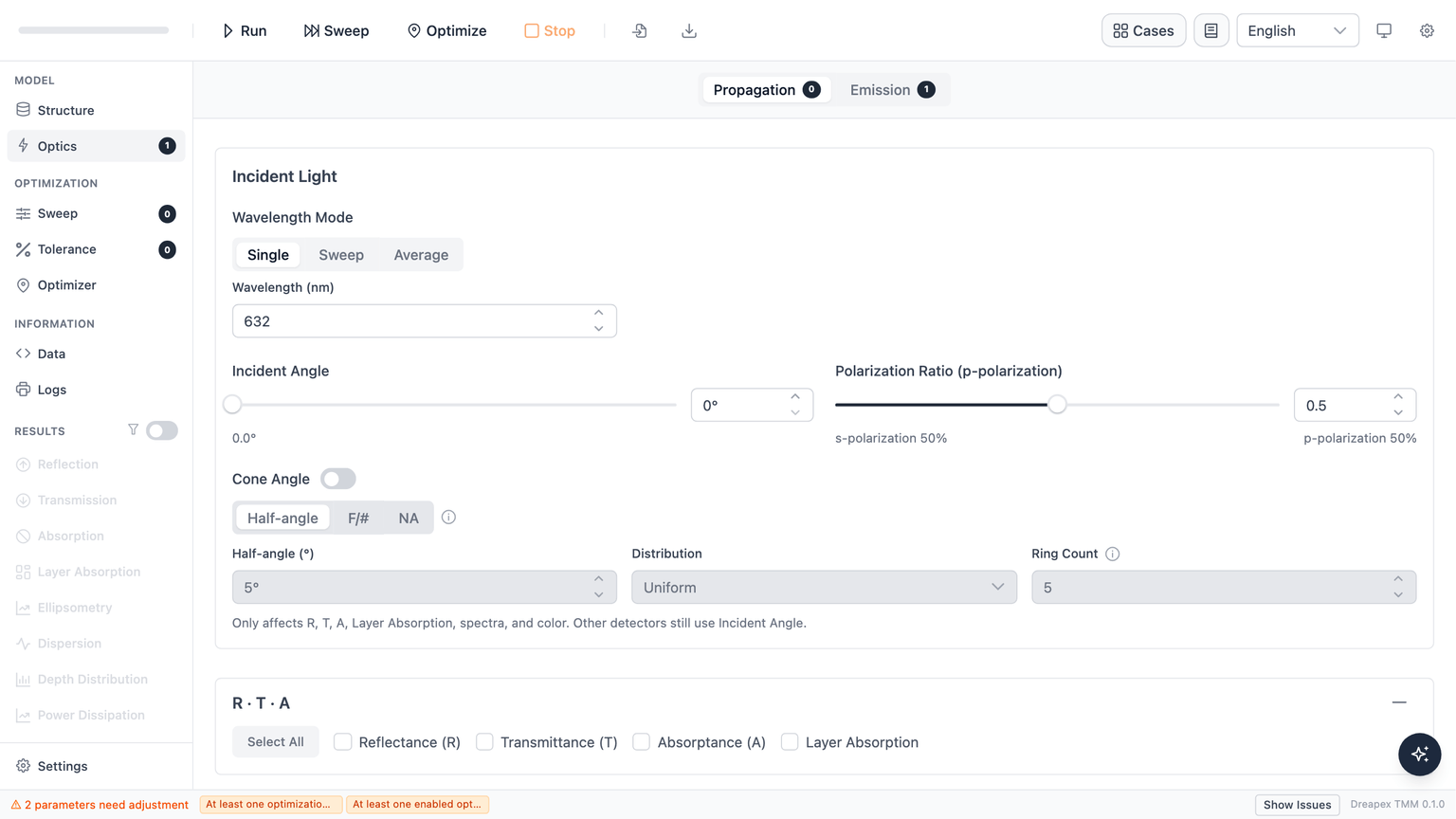This screenshot has height=819, width=1456.
Task: Click the Select All button
Action: [276, 742]
